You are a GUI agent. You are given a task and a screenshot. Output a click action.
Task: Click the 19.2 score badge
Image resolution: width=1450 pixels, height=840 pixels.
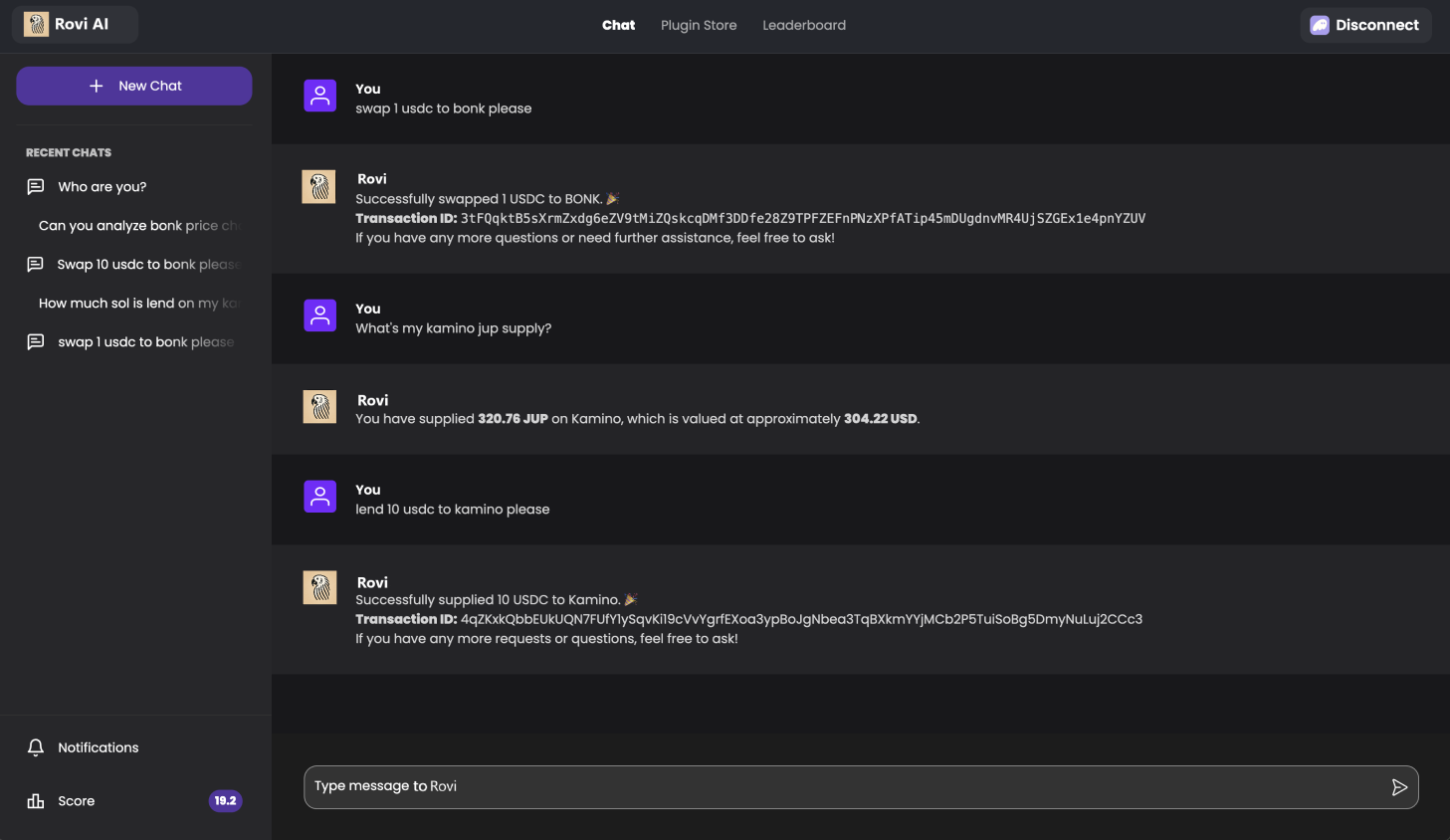[x=226, y=801]
